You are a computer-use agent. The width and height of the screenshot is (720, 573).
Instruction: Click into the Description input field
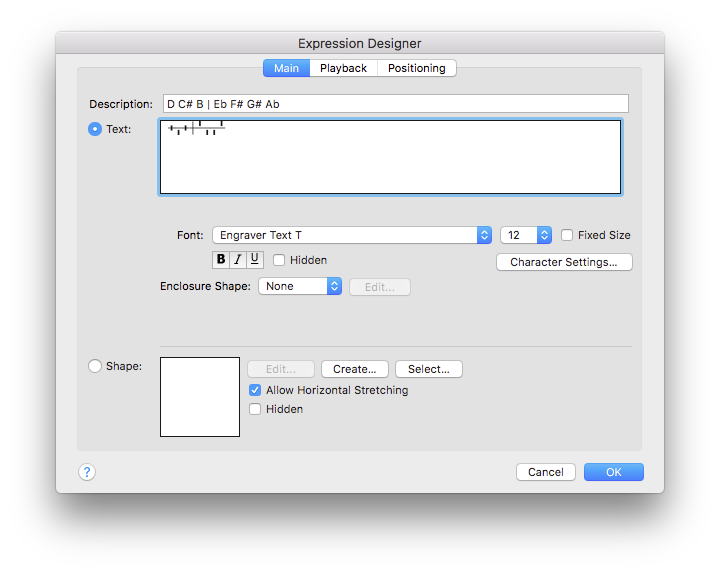click(x=396, y=104)
